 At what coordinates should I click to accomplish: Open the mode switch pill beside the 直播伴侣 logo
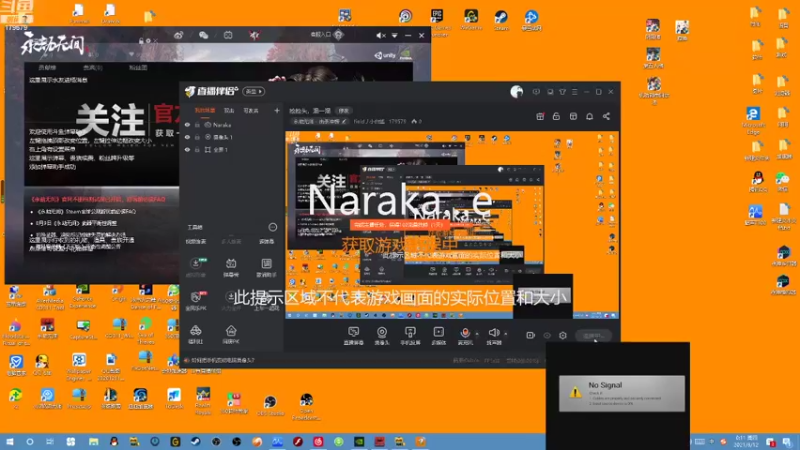[254, 91]
